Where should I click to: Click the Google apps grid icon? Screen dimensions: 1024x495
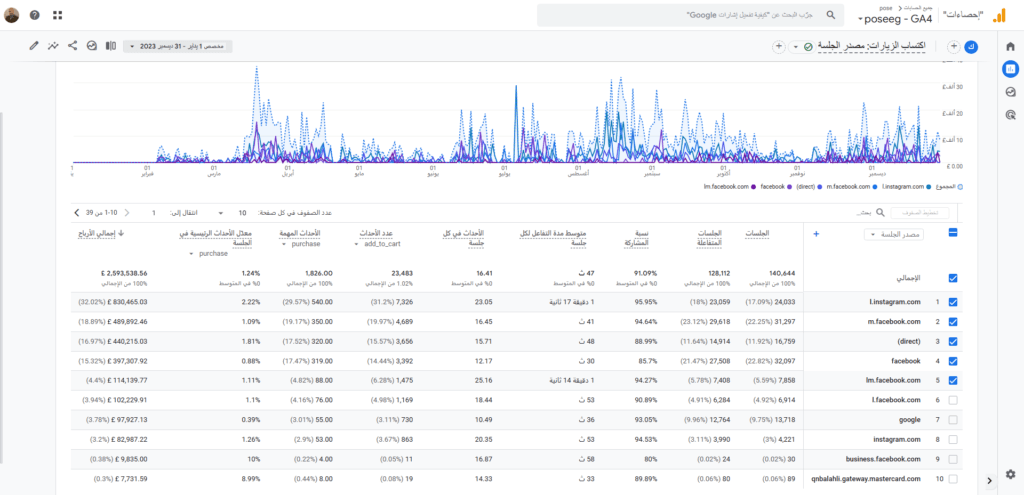(x=57, y=15)
